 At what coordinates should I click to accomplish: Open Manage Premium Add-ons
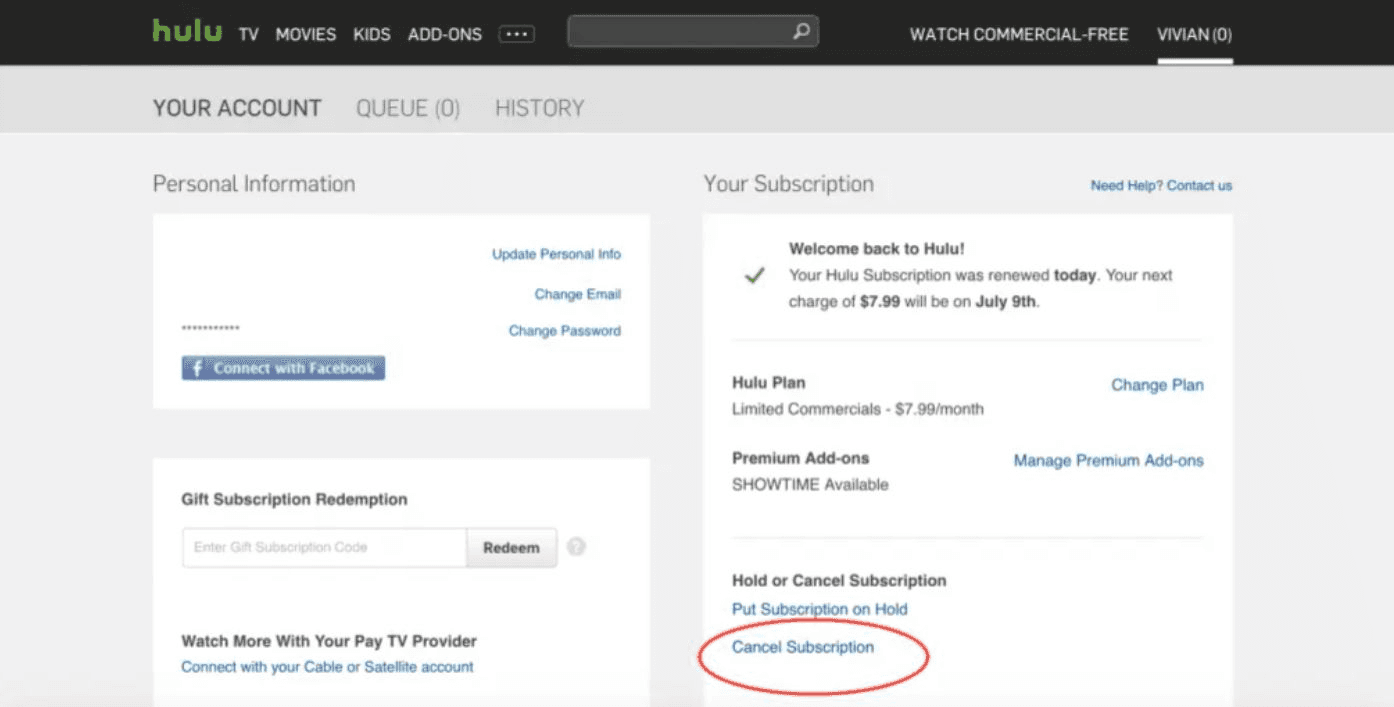click(x=1109, y=461)
